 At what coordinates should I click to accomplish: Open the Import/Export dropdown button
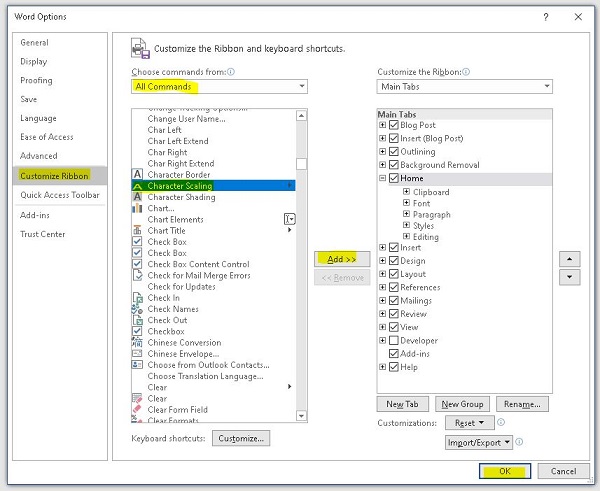click(479, 442)
